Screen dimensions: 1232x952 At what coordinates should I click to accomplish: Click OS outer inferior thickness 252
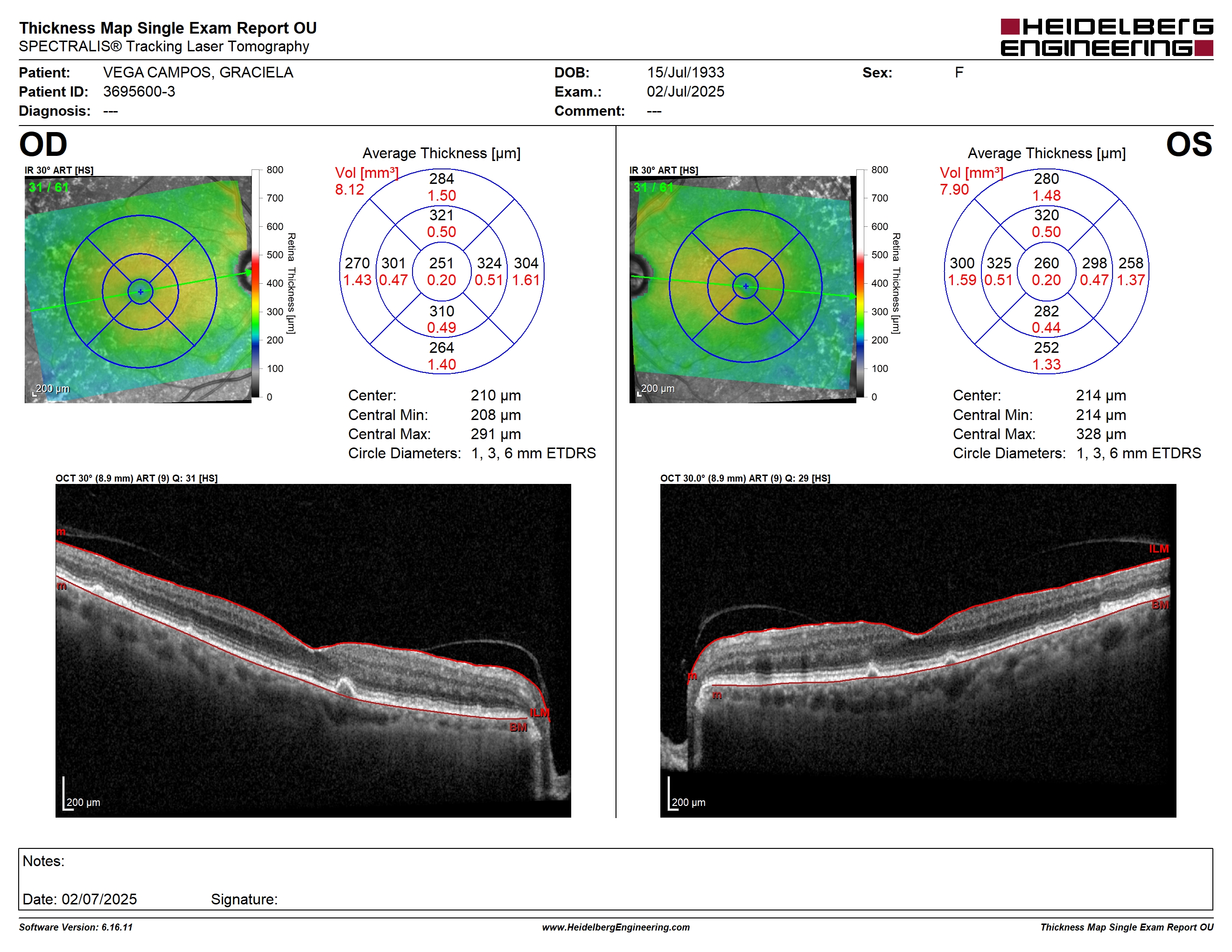(1046, 348)
